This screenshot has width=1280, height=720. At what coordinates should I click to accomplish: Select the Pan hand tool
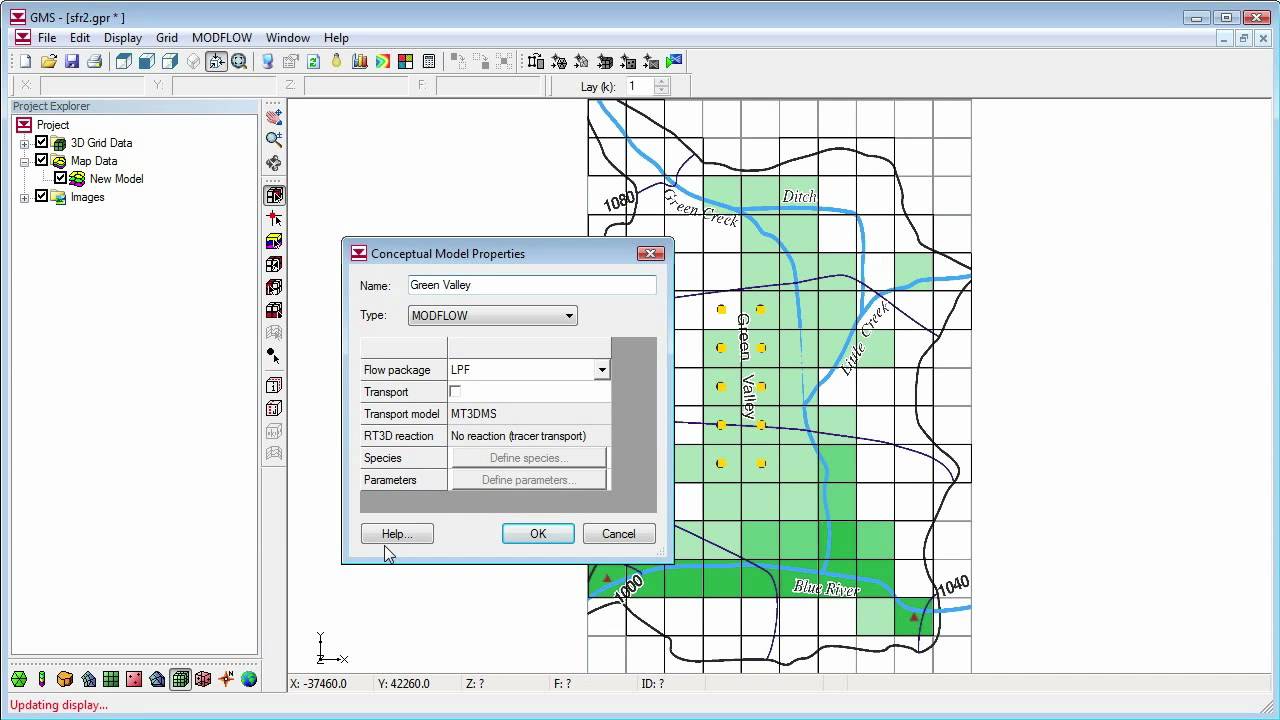point(274,117)
